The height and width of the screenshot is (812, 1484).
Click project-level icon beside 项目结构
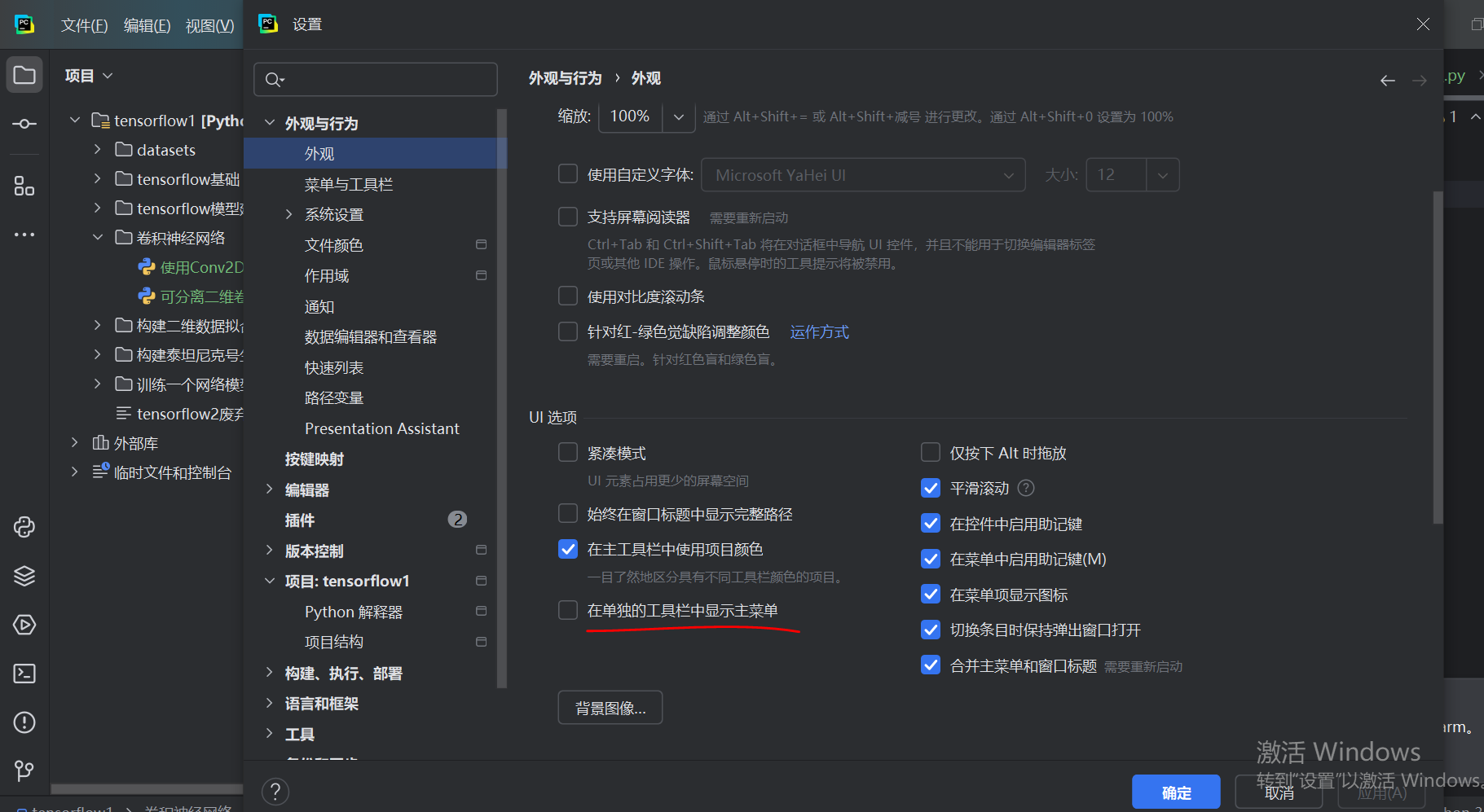(x=481, y=642)
